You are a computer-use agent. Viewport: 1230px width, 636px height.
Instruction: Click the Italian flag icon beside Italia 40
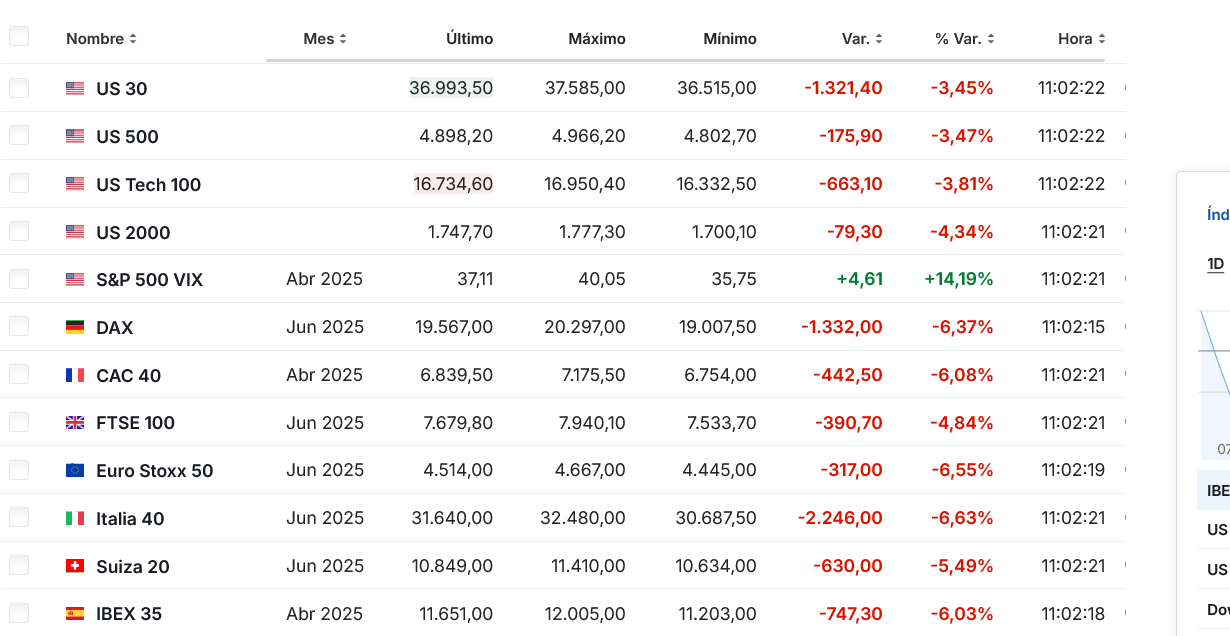pos(75,518)
